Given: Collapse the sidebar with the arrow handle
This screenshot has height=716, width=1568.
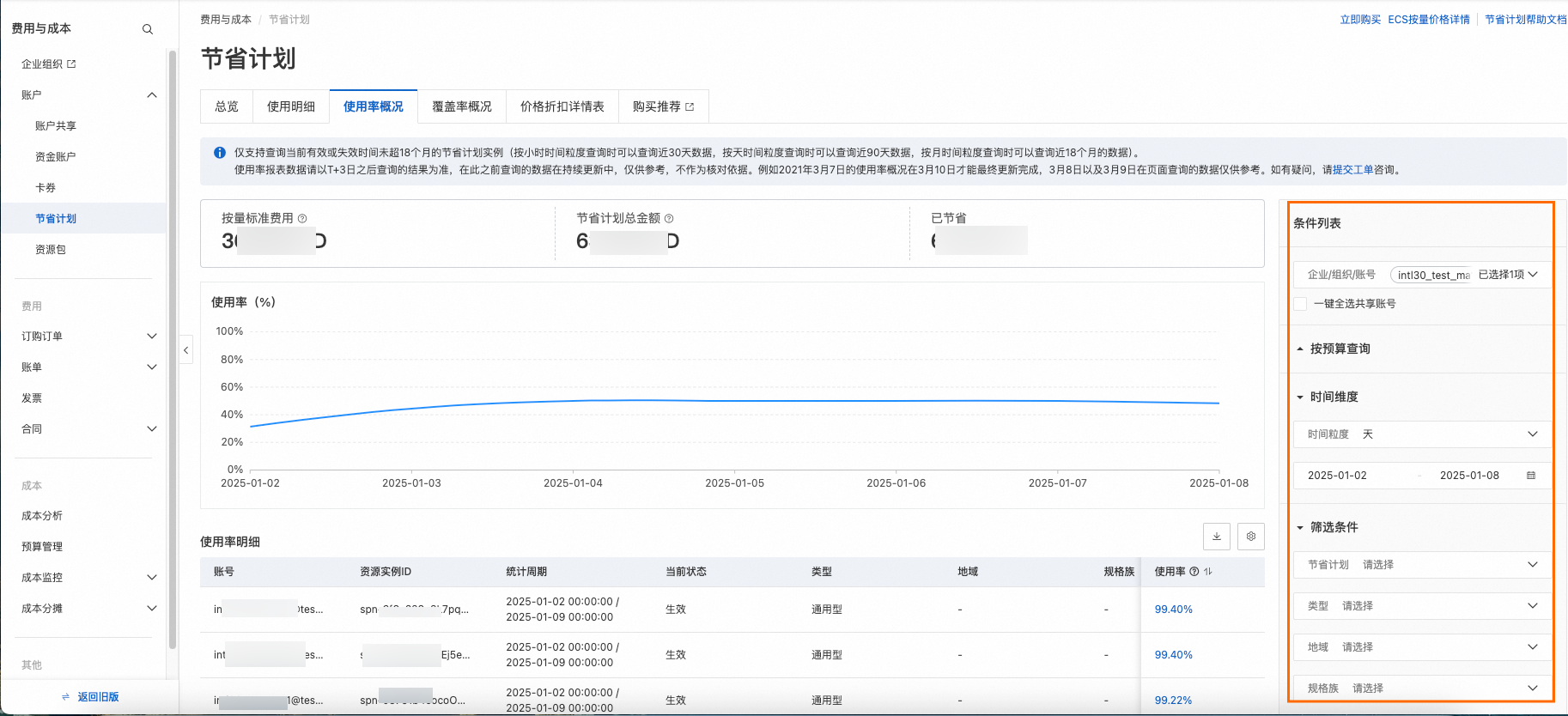Looking at the screenshot, I should (185, 350).
